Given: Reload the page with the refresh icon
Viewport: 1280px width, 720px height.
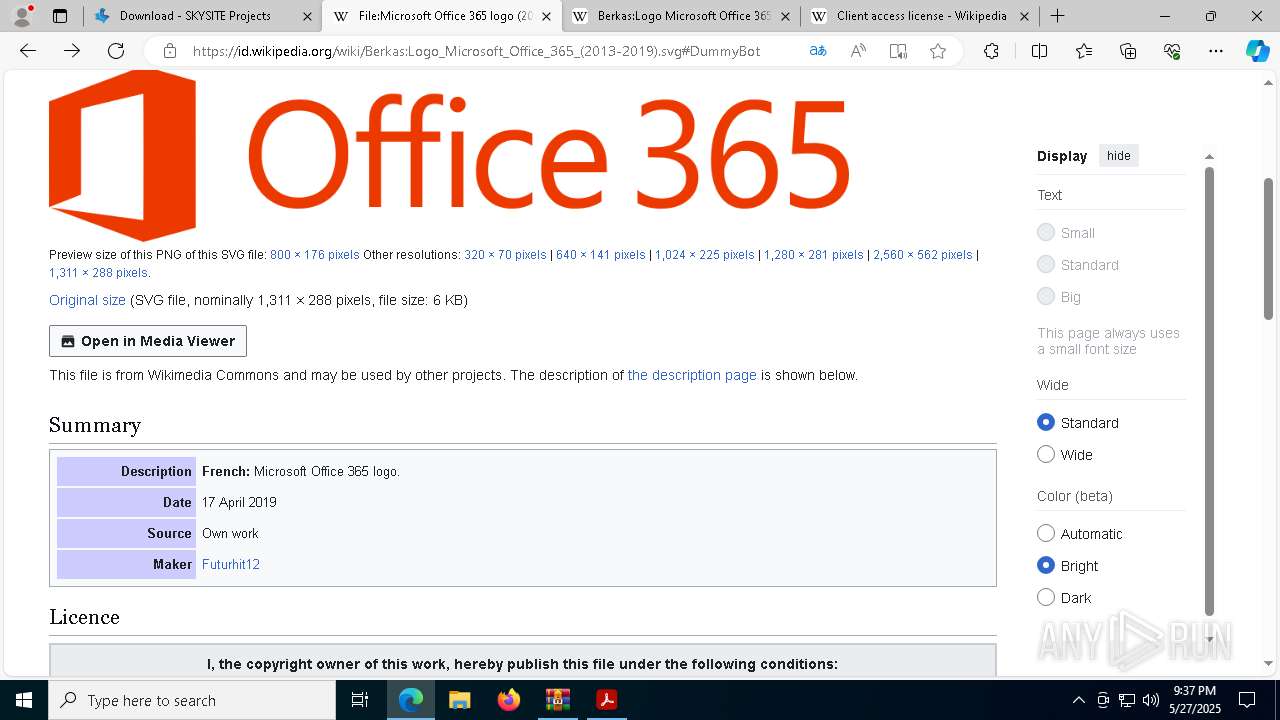Looking at the screenshot, I should [116, 51].
